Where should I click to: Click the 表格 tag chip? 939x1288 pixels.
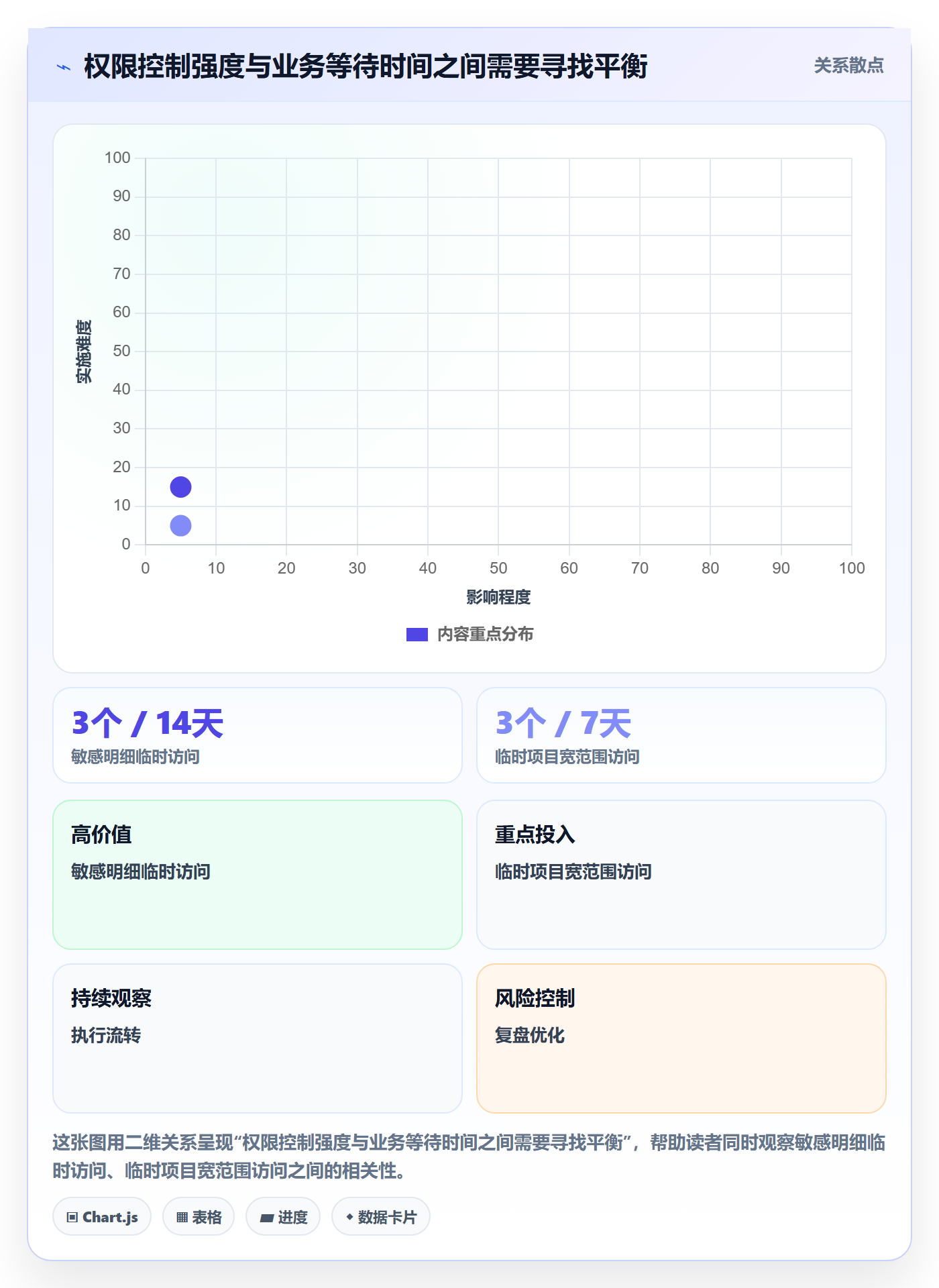199,1217
